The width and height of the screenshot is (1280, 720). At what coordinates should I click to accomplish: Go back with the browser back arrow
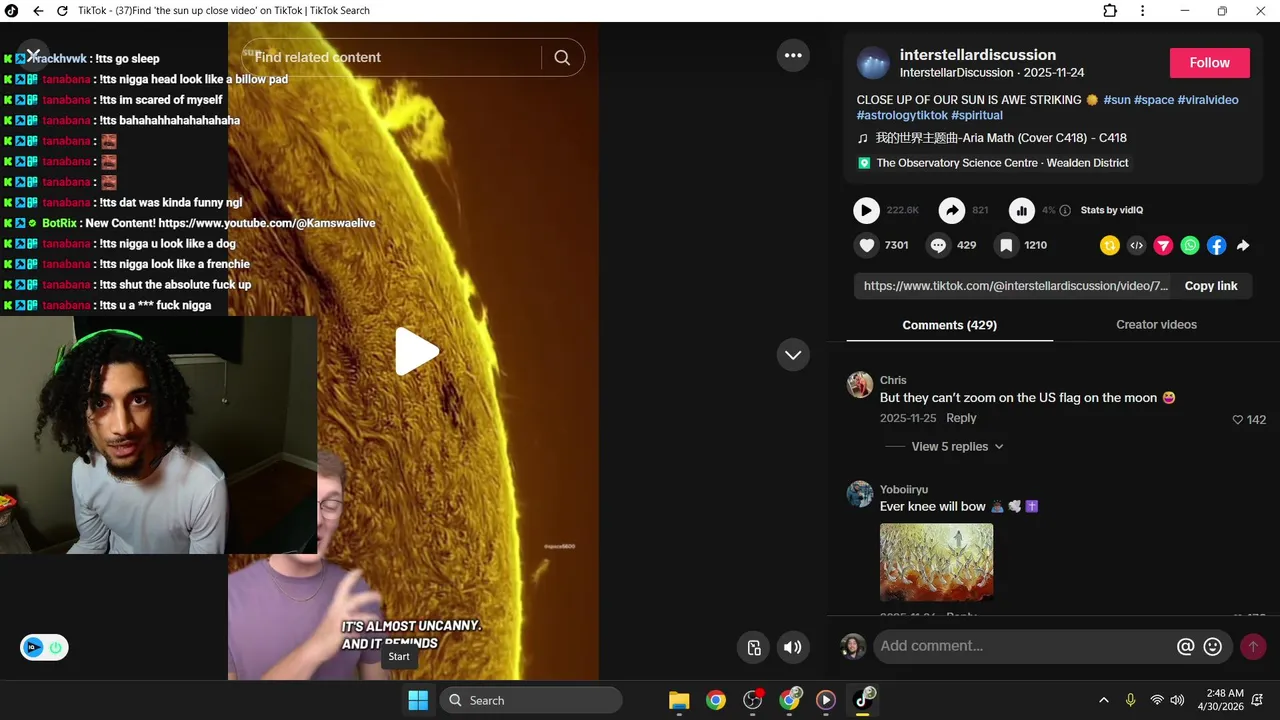[x=38, y=11]
